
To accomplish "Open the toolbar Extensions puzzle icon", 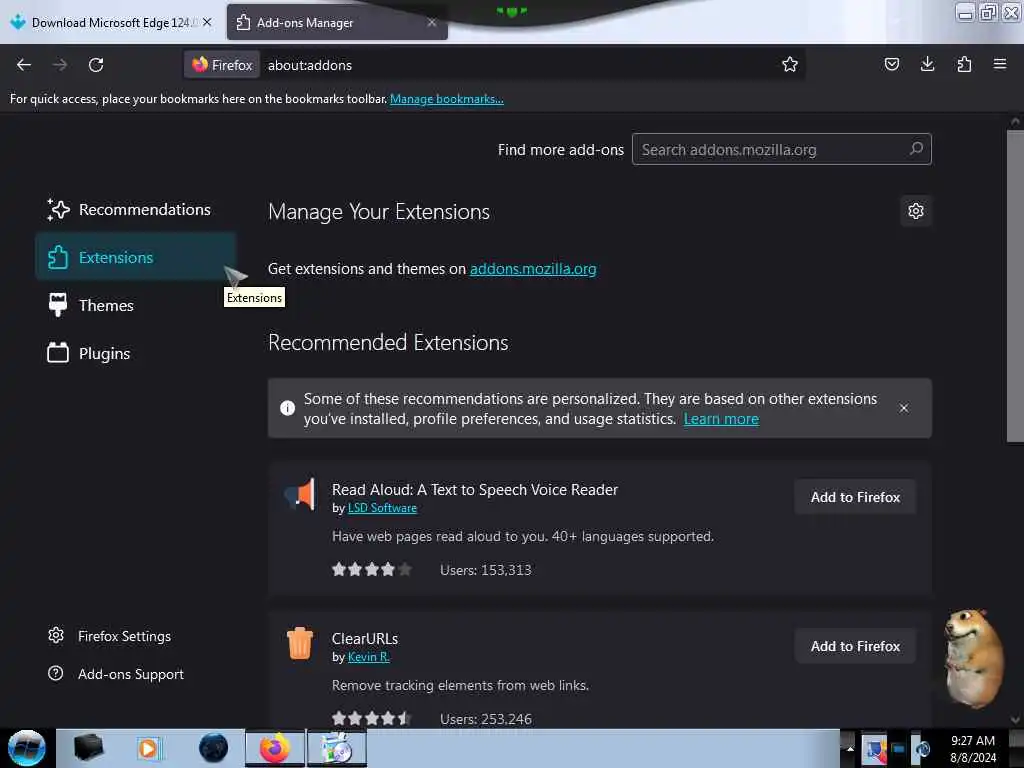I will 964,64.
